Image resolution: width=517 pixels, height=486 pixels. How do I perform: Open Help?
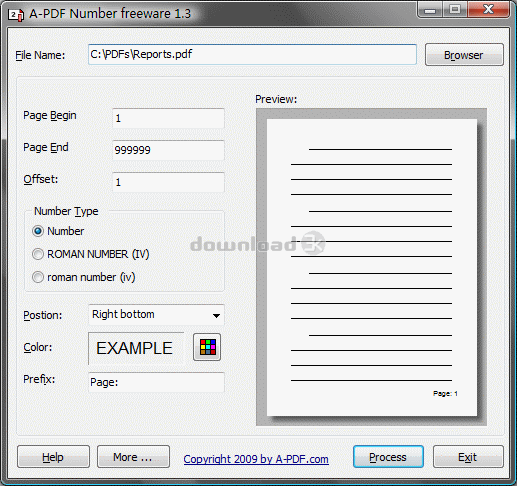53,457
